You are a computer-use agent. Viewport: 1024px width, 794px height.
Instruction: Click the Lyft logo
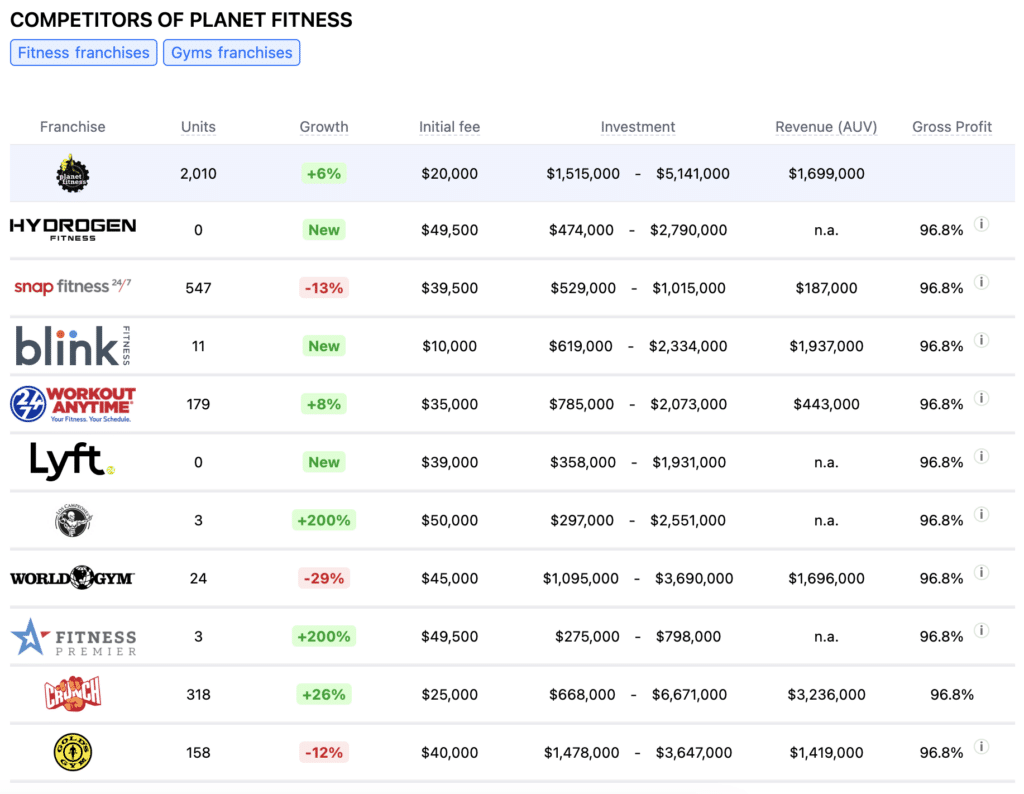click(x=72, y=461)
